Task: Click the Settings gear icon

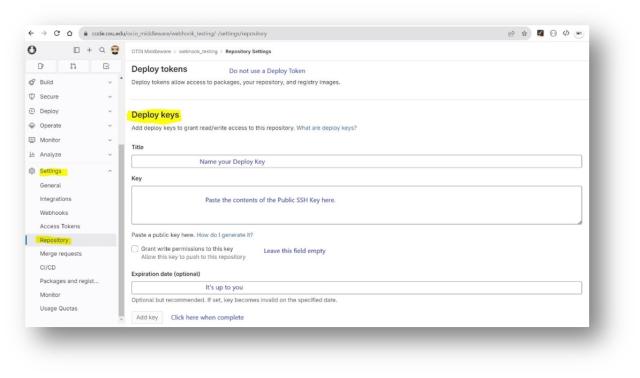Action: tap(32, 171)
